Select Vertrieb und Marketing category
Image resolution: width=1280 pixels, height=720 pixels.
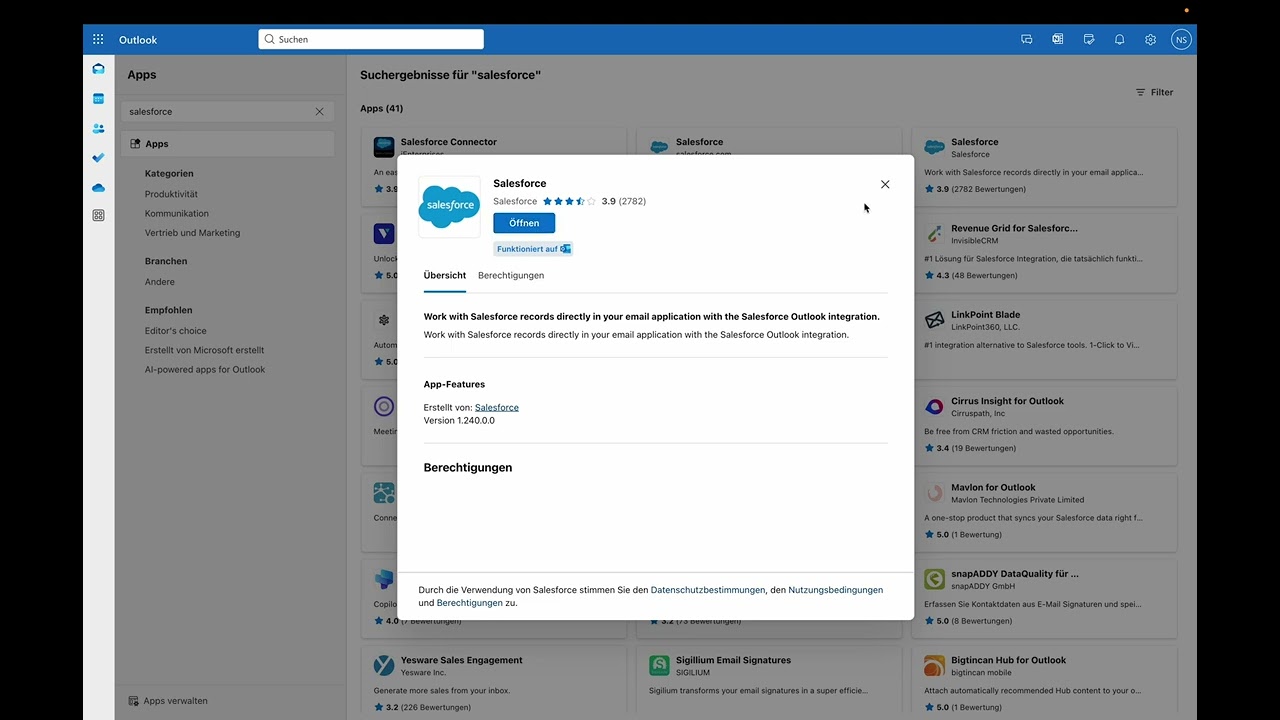pyautogui.click(x=192, y=233)
